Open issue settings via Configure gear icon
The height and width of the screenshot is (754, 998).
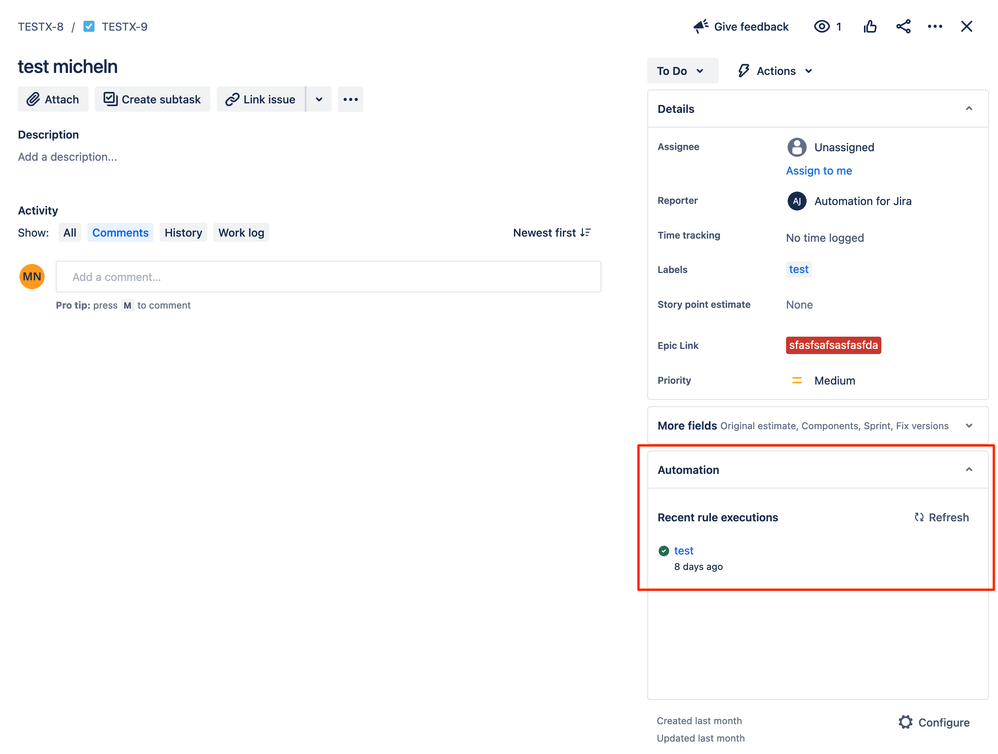coord(906,722)
